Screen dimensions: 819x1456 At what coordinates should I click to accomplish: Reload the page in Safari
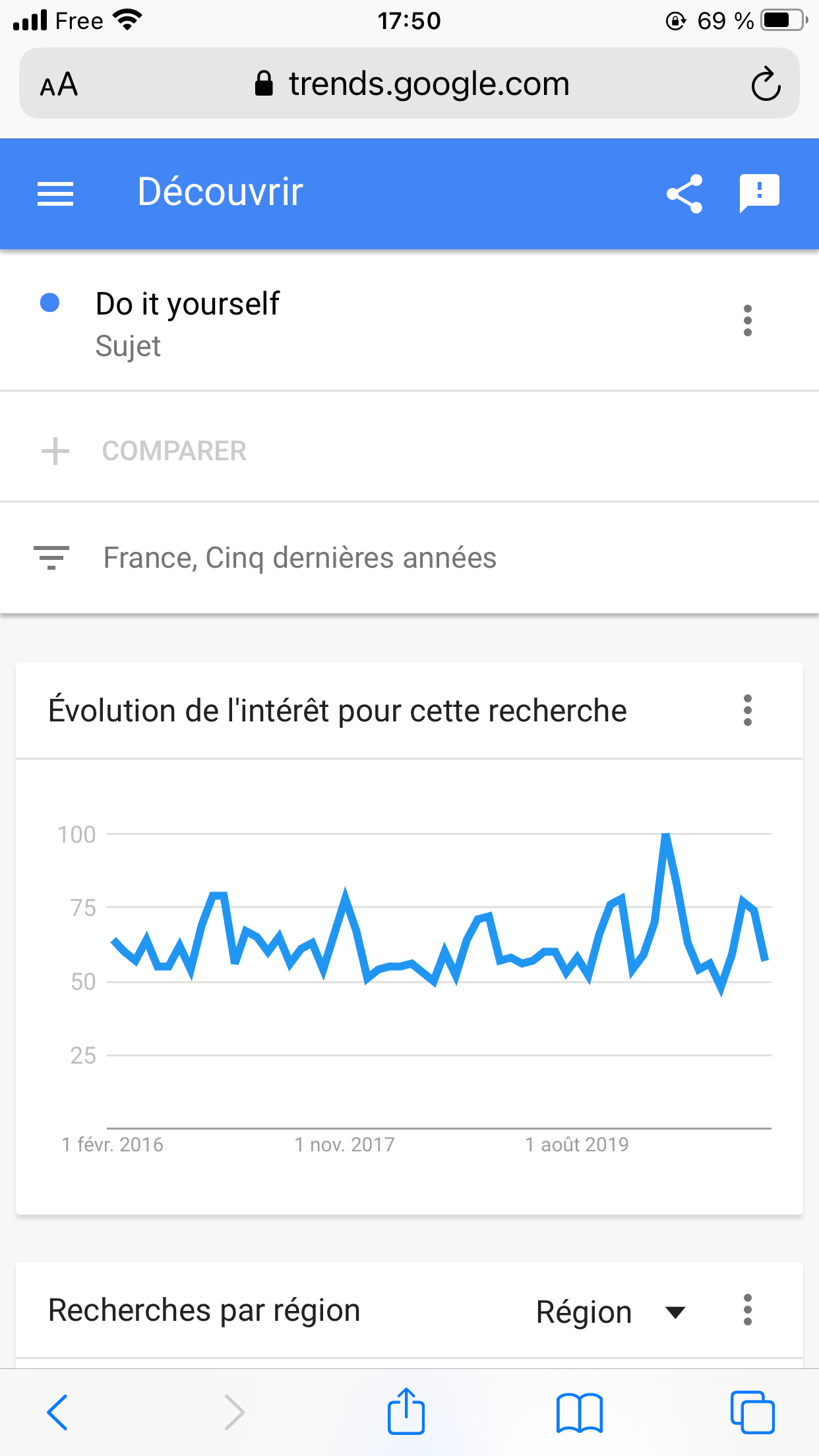766,84
